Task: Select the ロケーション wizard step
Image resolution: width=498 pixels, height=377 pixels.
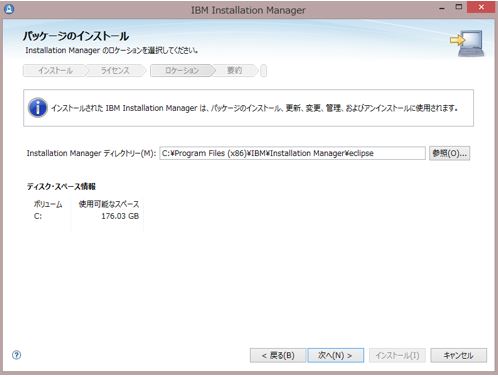Action: pyautogui.click(x=182, y=71)
